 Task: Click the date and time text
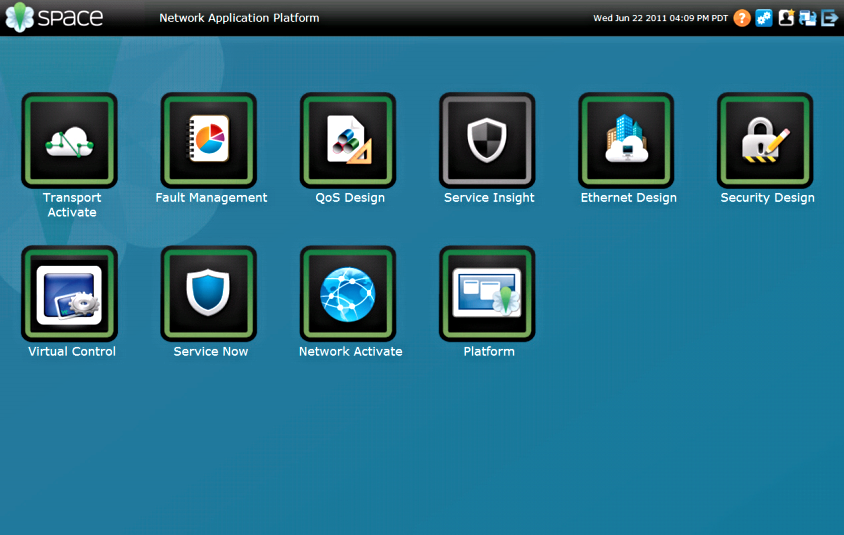pos(660,18)
